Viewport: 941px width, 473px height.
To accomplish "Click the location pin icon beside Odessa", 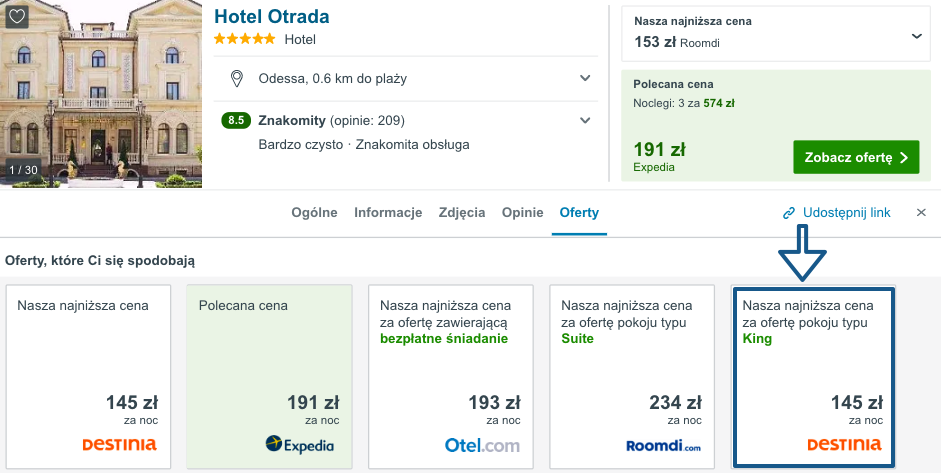I will click(x=237, y=79).
